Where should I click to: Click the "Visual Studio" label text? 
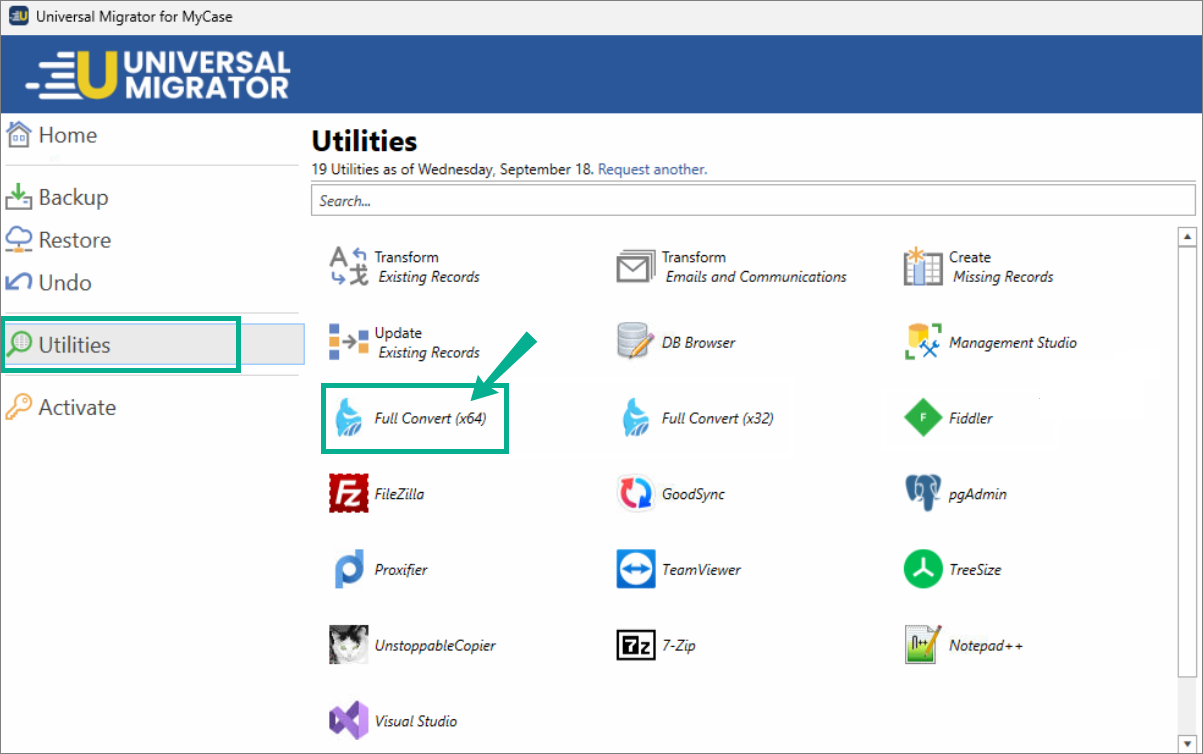(x=416, y=721)
